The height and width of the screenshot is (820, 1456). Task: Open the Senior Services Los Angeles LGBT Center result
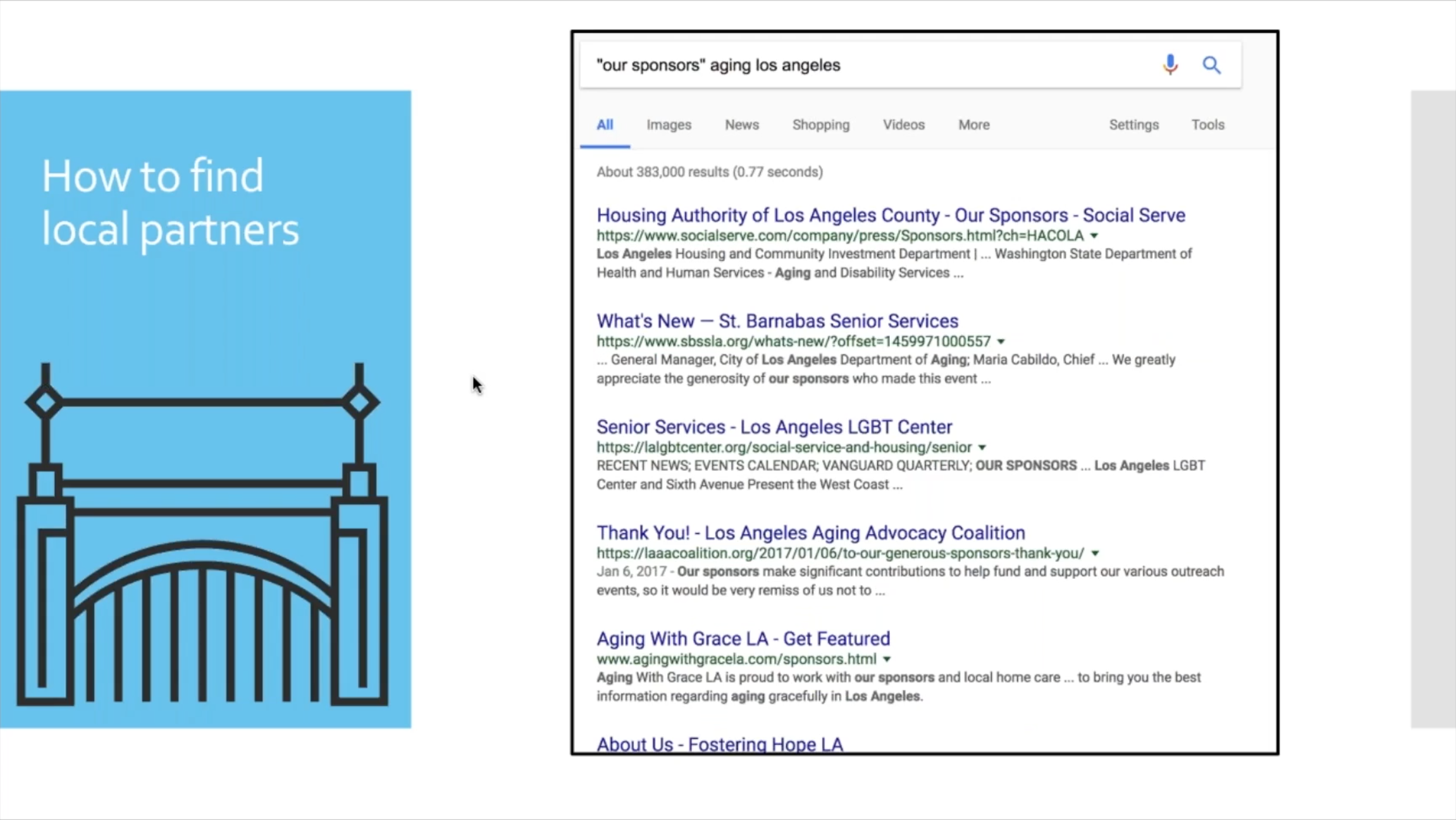point(774,427)
